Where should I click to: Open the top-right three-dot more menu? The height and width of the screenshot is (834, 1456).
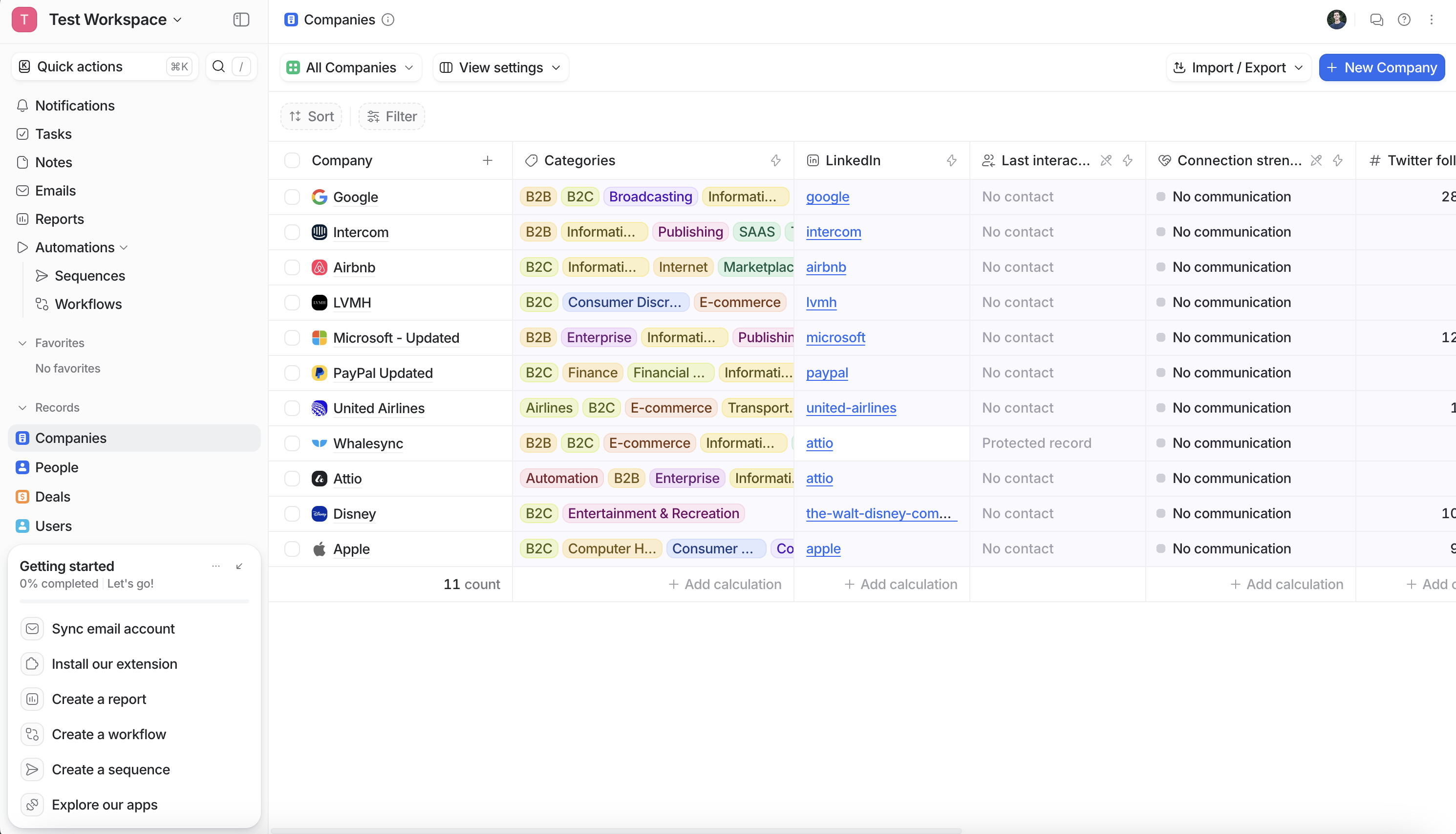click(1432, 20)
